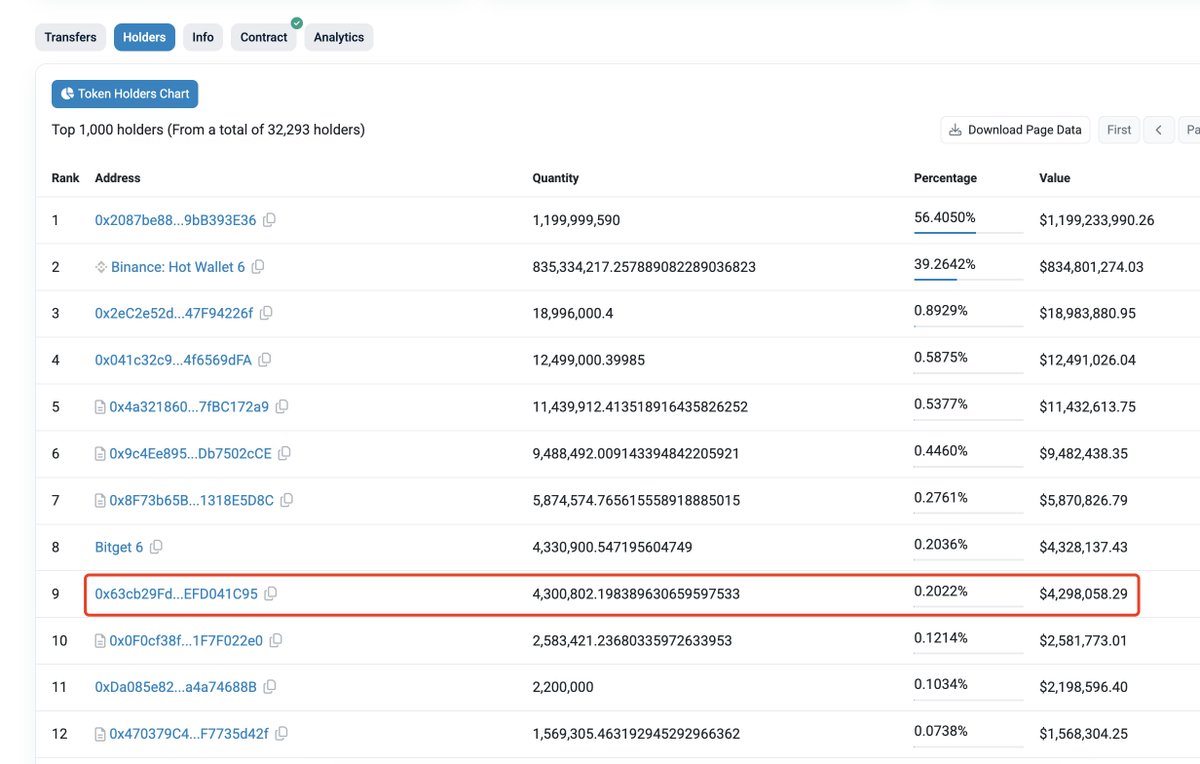Screen dimensions: 1200x764
Task: Copy highlighted address 0x63cb29Fd...EFD041C95
Action: pyautogui.click(x=270, y=594)
